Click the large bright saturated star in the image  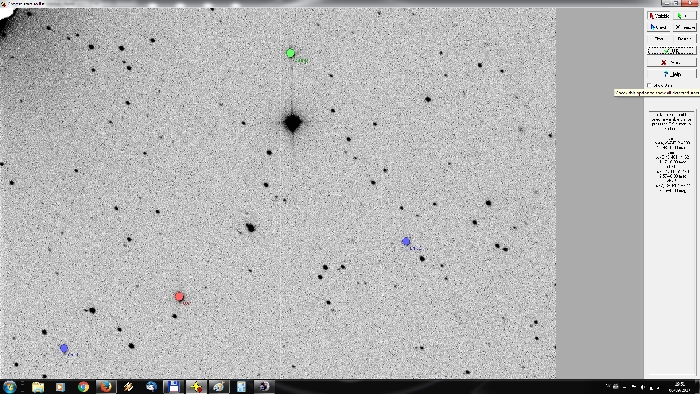(292, 122)
